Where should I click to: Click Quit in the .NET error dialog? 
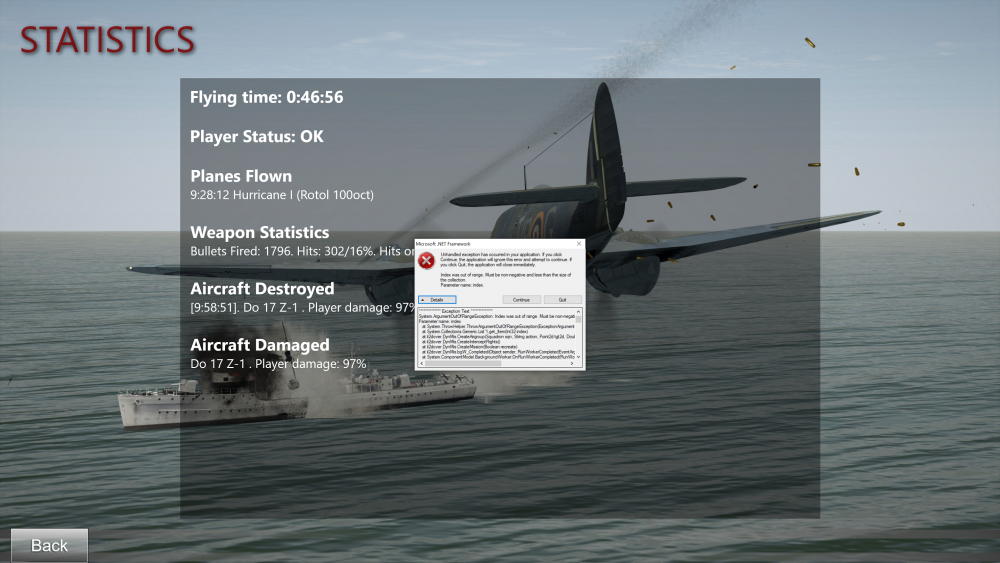click(562, 300)
